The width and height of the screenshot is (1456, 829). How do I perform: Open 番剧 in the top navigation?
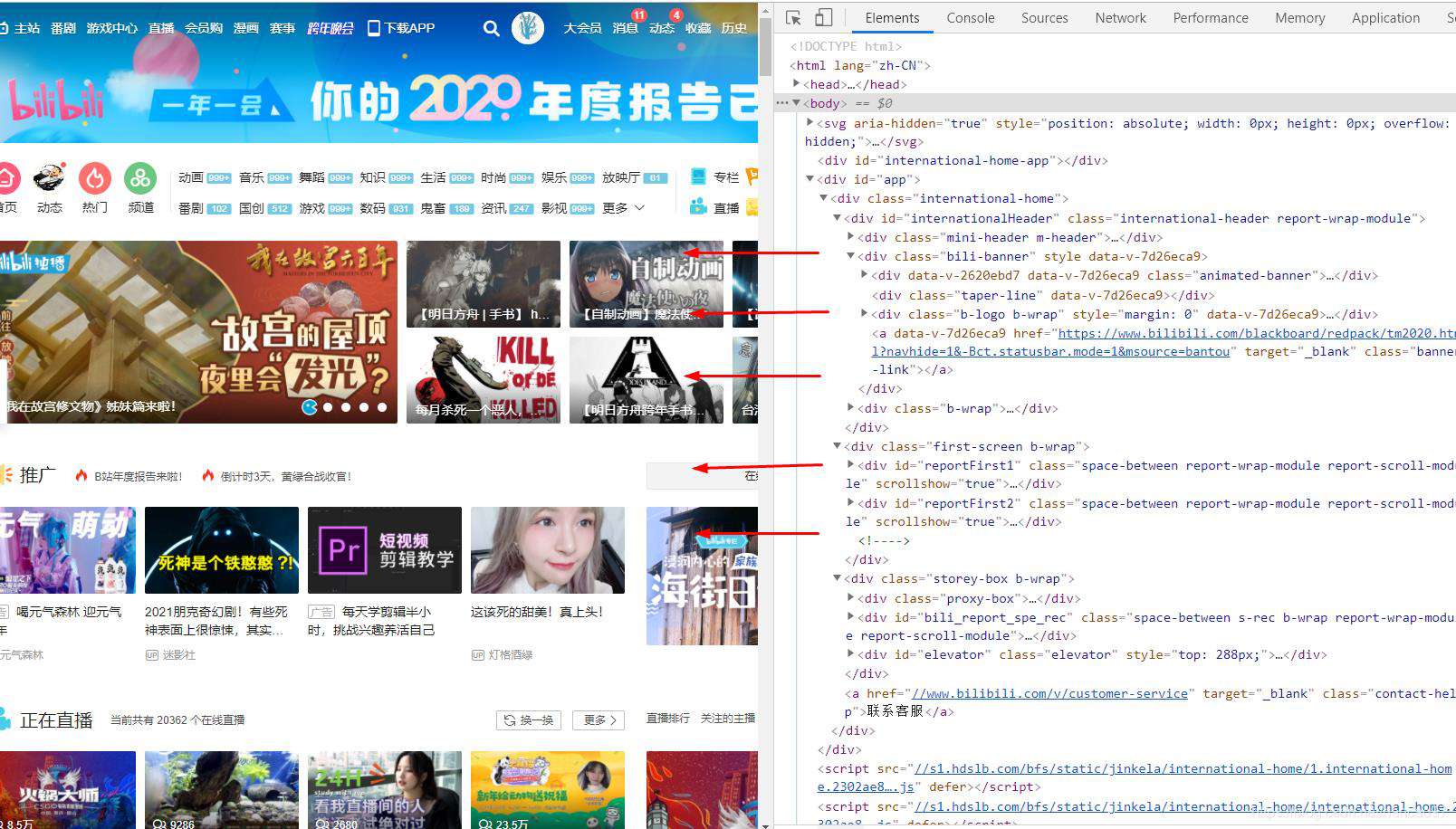pos(63,28)
